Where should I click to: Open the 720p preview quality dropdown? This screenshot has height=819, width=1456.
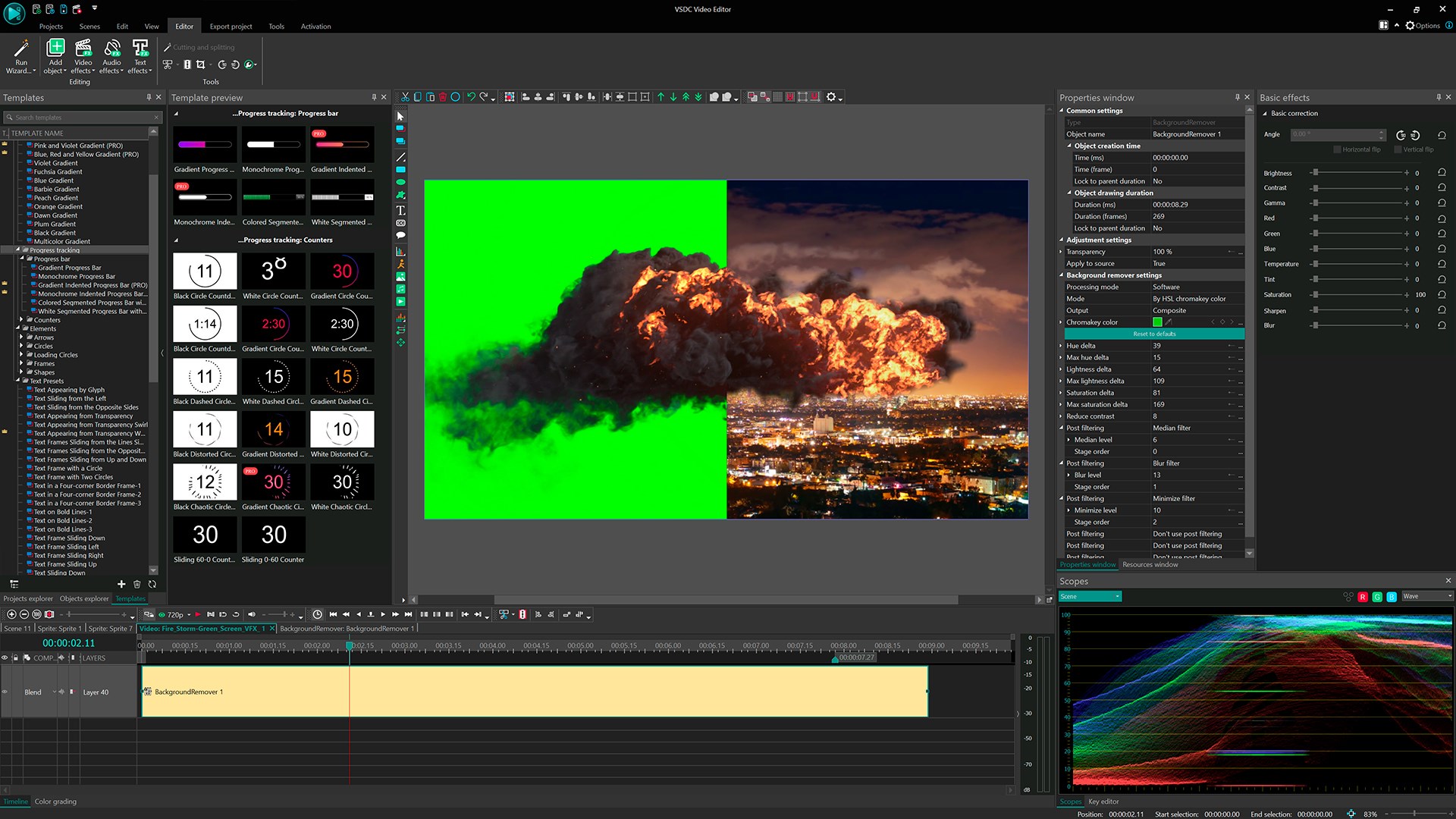(x=189, y=614)
